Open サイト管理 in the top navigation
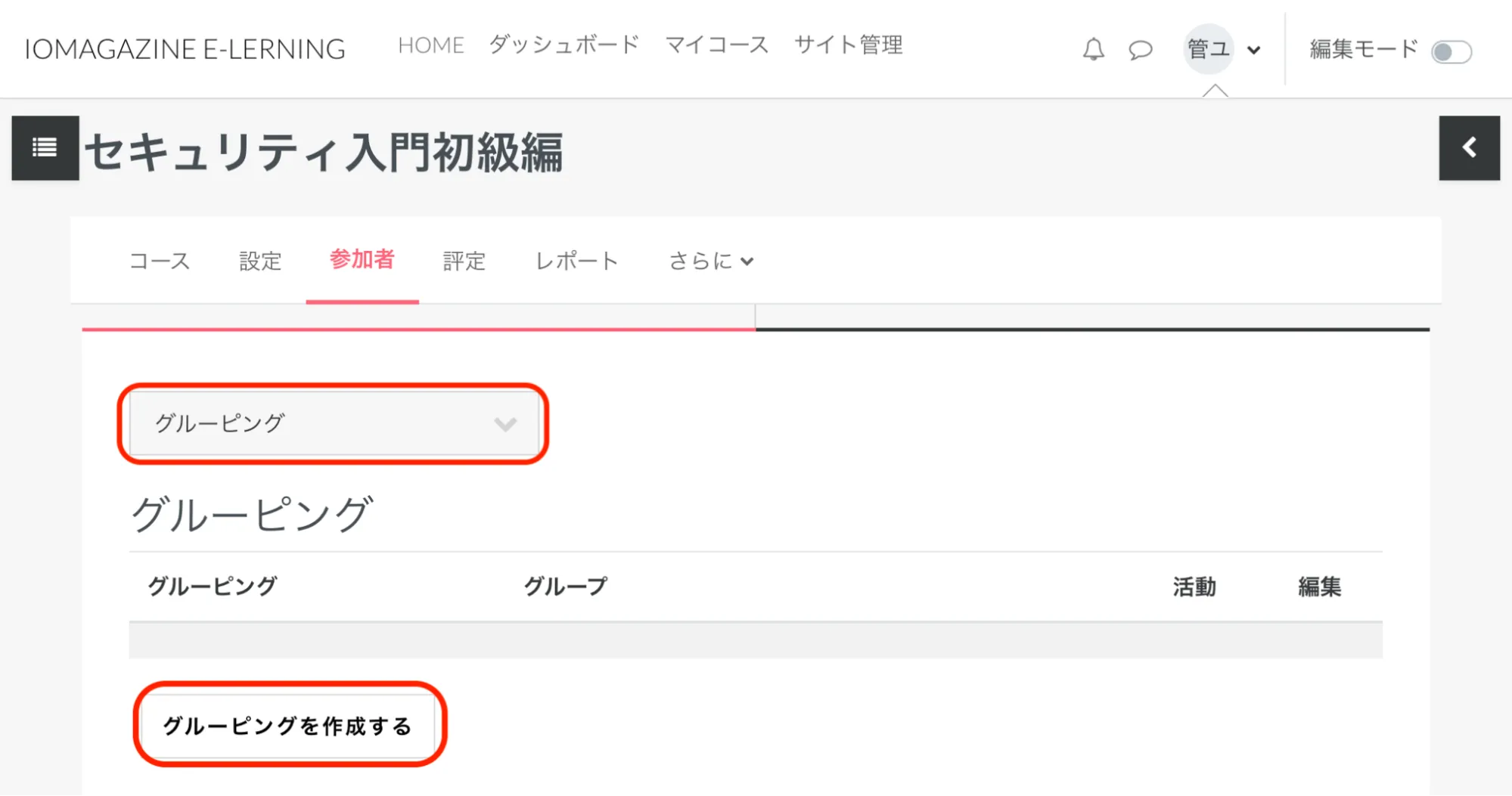This screenshot has width=1512, height=796. (848, 45)
